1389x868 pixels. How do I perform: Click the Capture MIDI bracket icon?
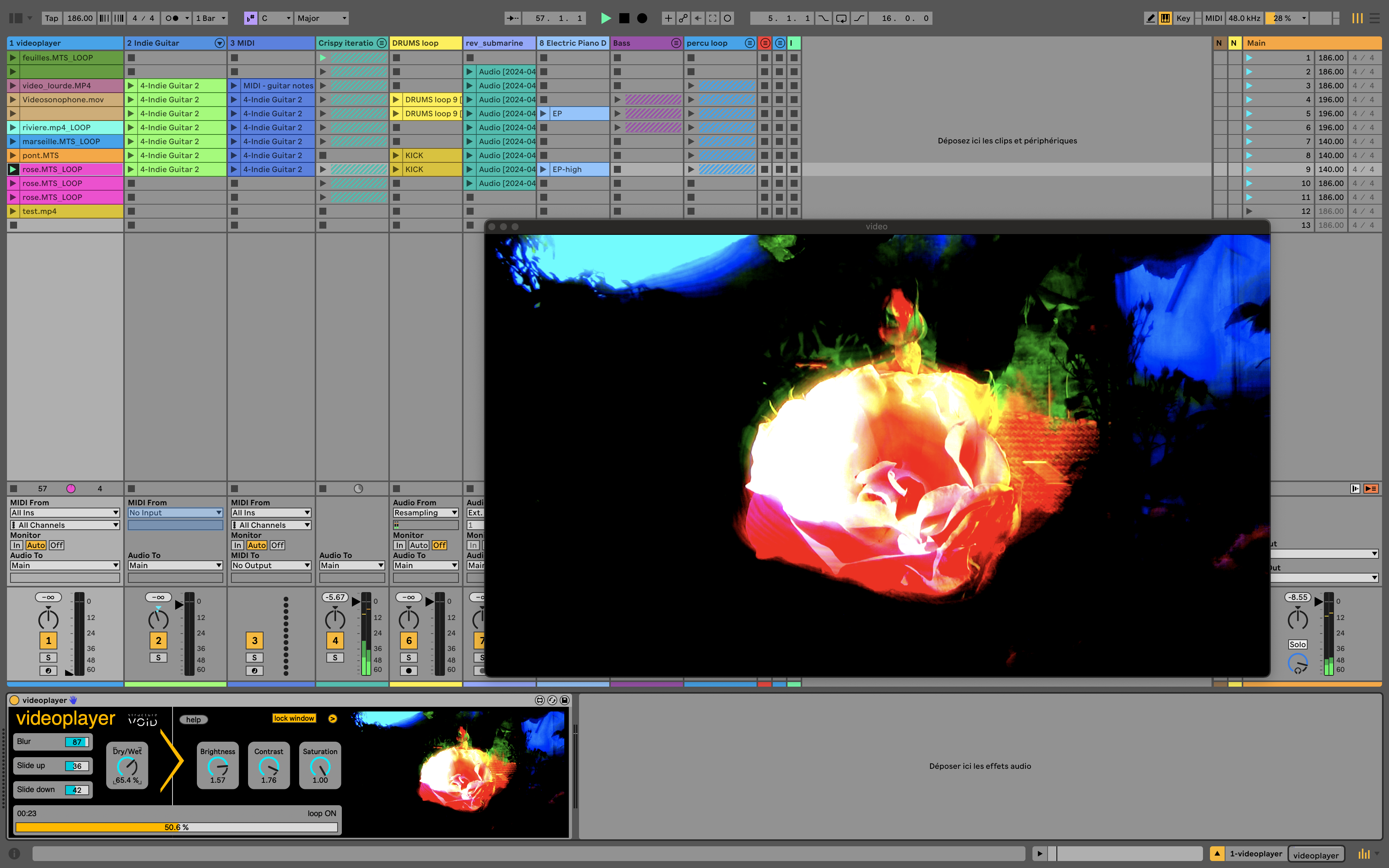tap(712, 18)
